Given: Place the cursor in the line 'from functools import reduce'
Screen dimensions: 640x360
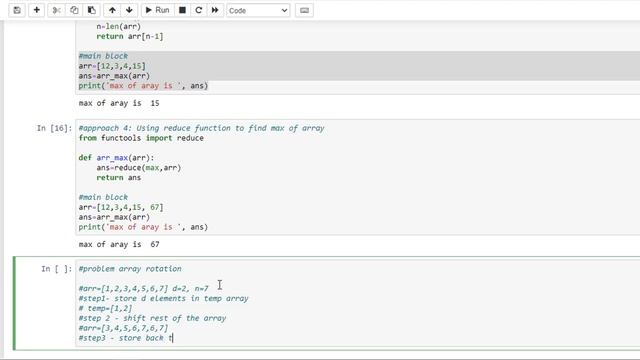Looking at the screenshot, I should pos(141,138).
